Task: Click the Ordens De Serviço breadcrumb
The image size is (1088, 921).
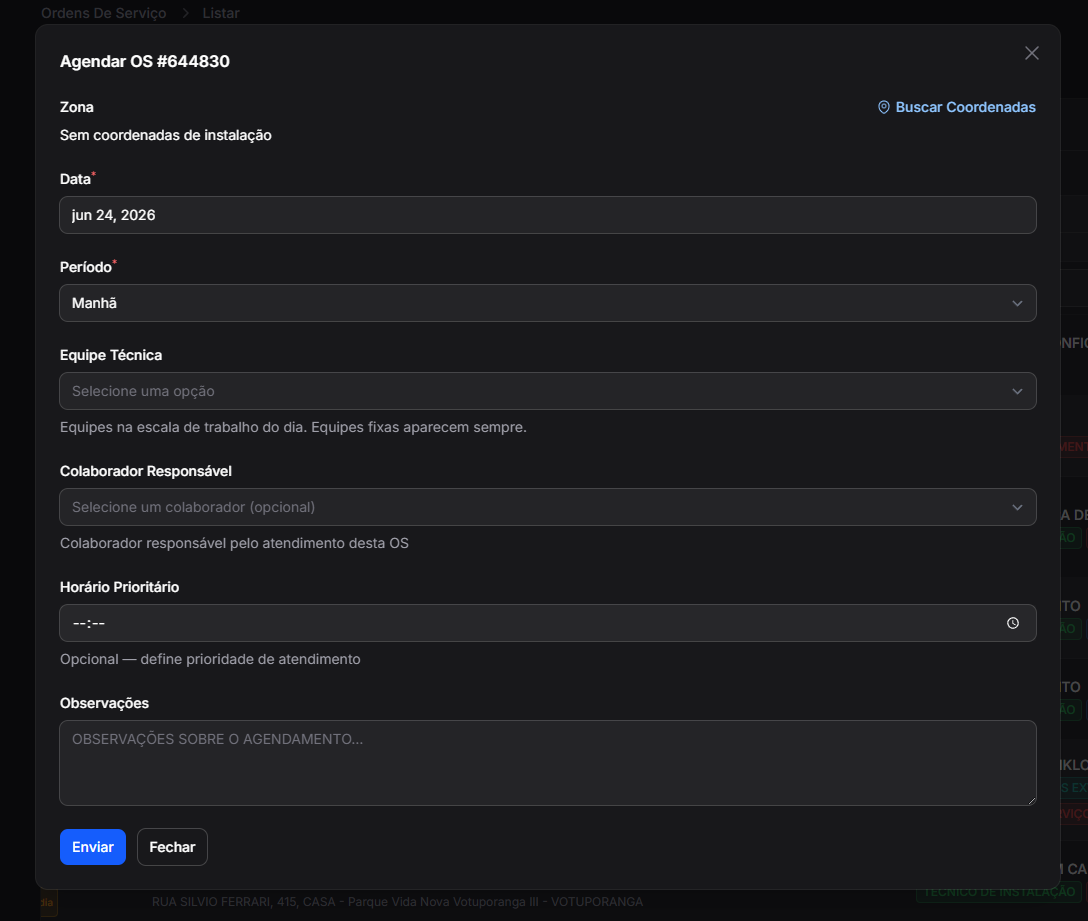Action: click(103, 13)
